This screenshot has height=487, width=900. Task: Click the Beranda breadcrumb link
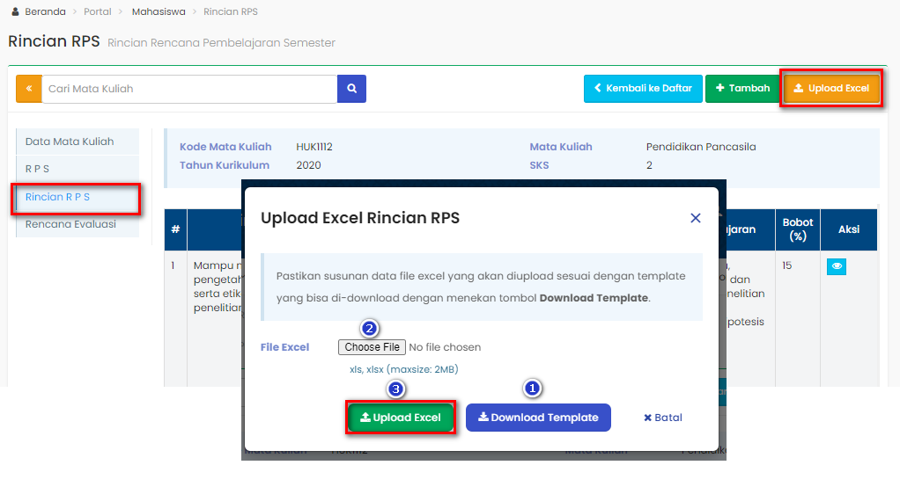coord(45,12)
